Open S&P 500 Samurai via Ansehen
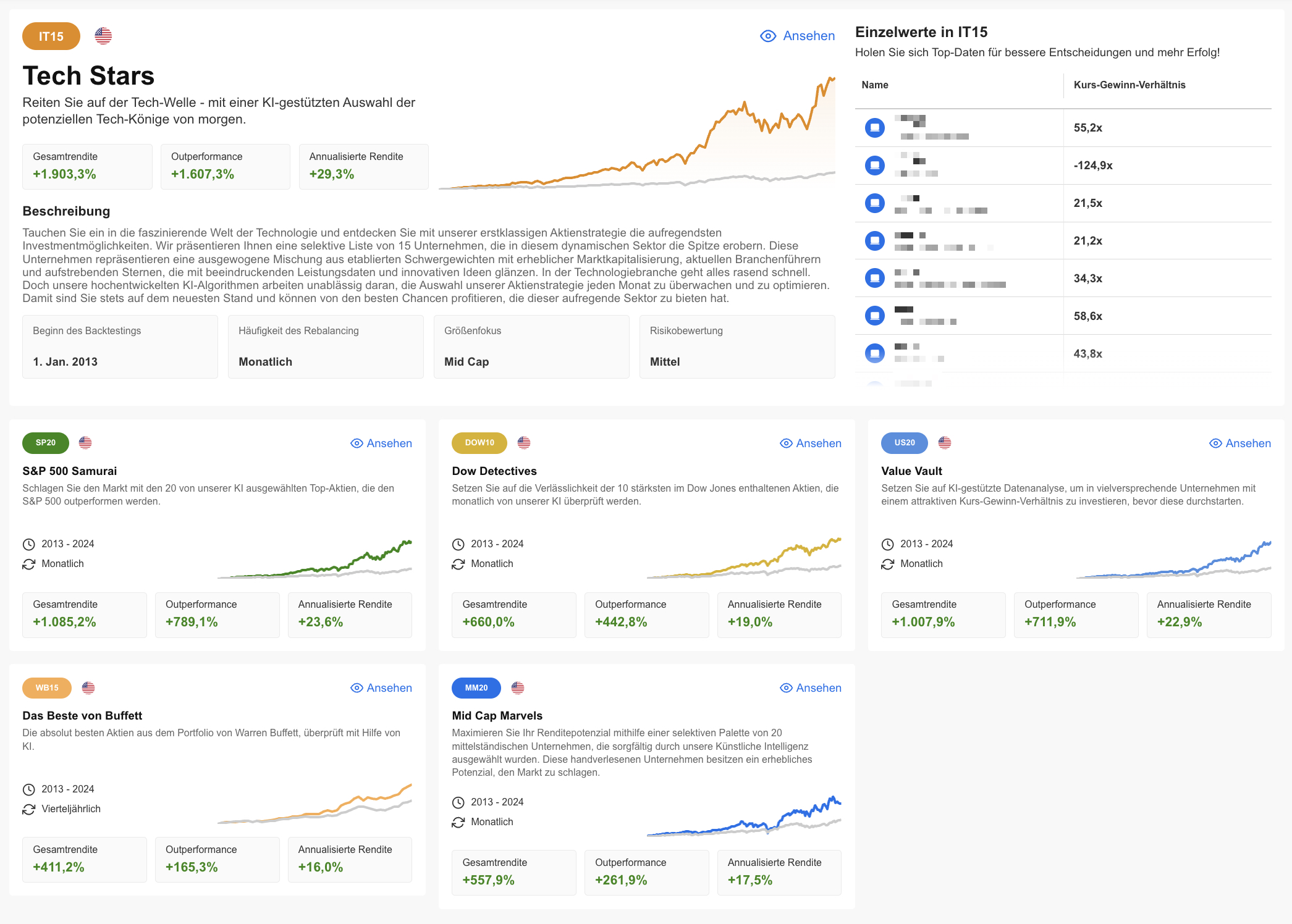 coord(381,443)
